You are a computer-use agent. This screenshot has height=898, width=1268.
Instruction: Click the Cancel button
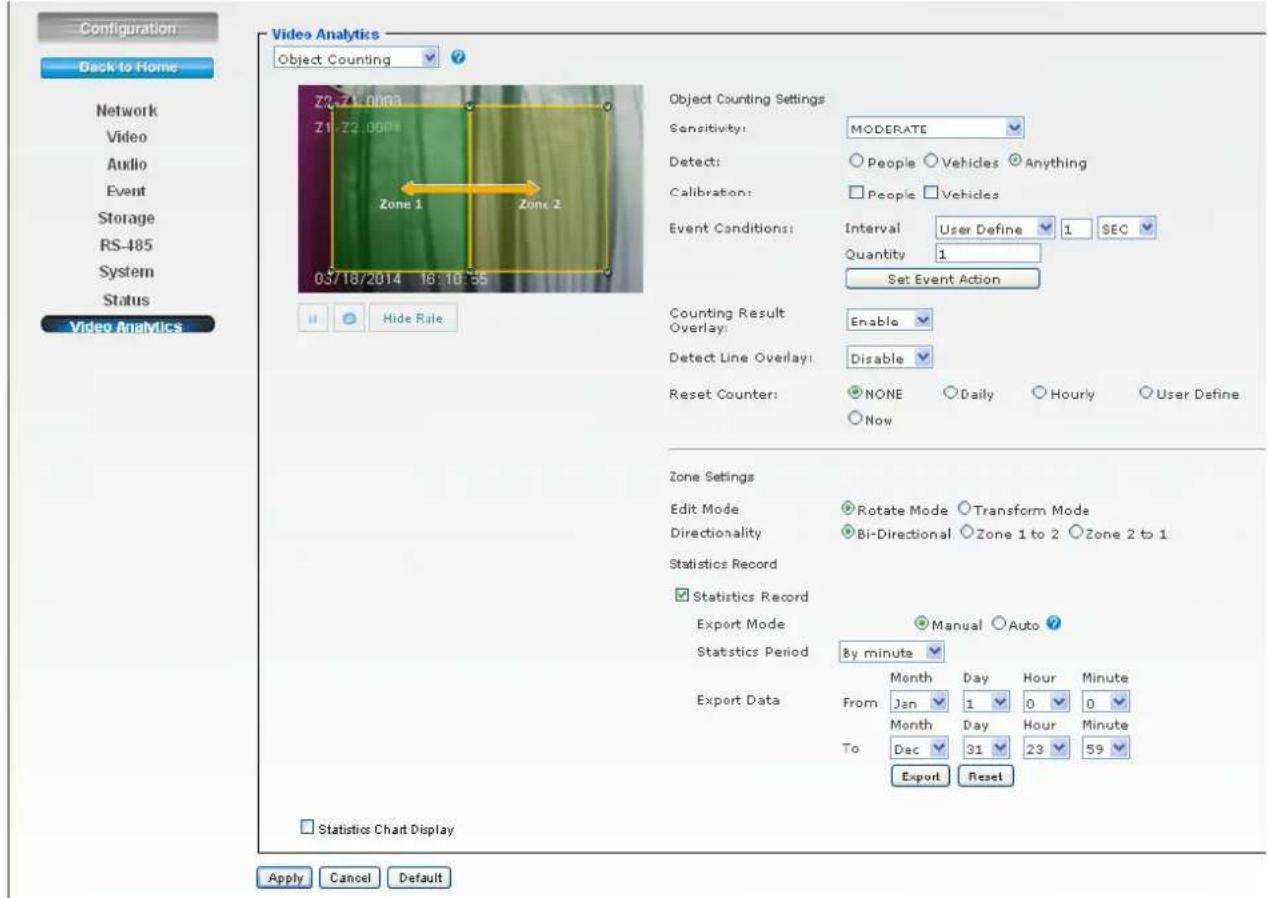(351, 877)
